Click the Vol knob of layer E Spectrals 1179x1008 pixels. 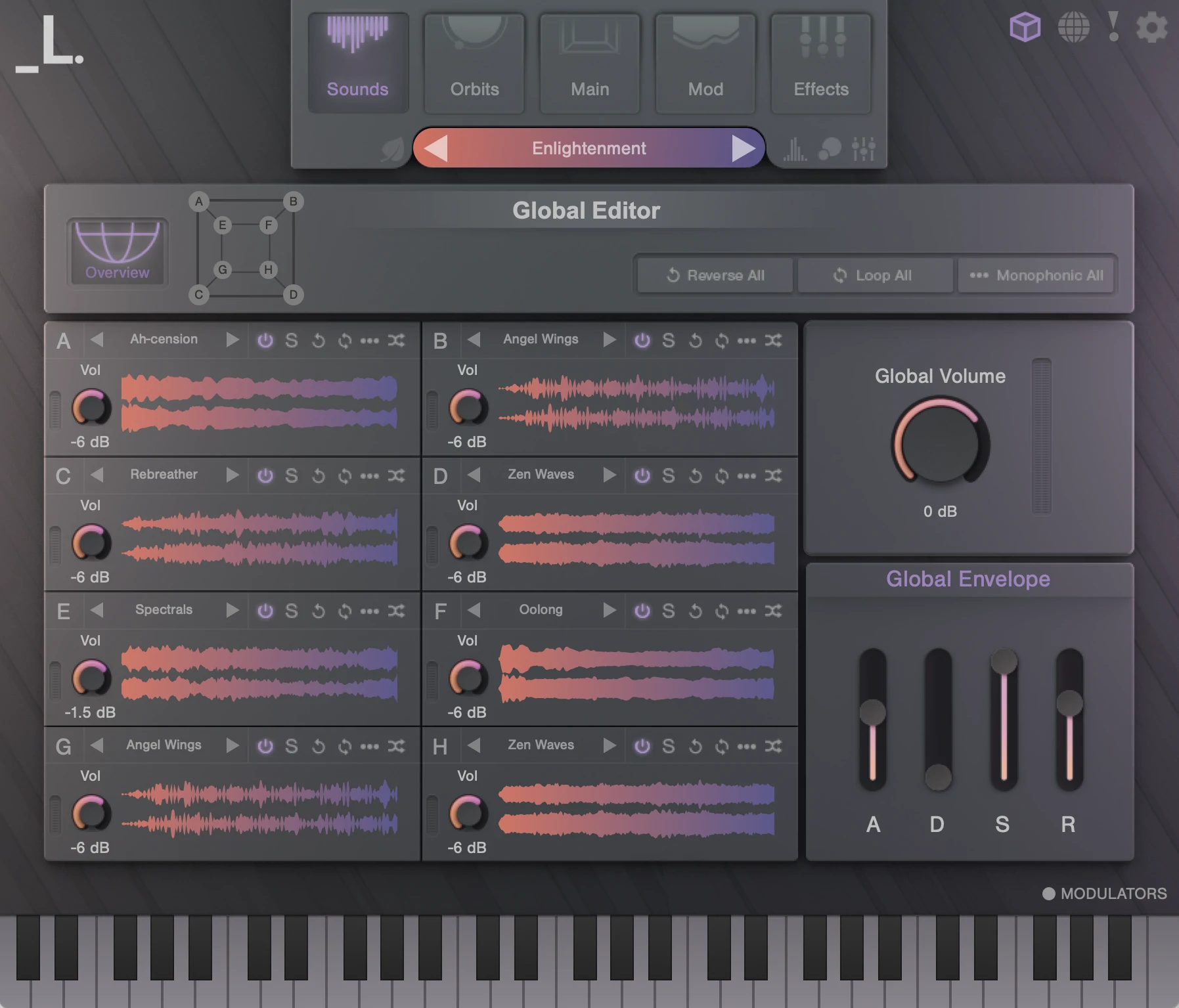point(91,678)
